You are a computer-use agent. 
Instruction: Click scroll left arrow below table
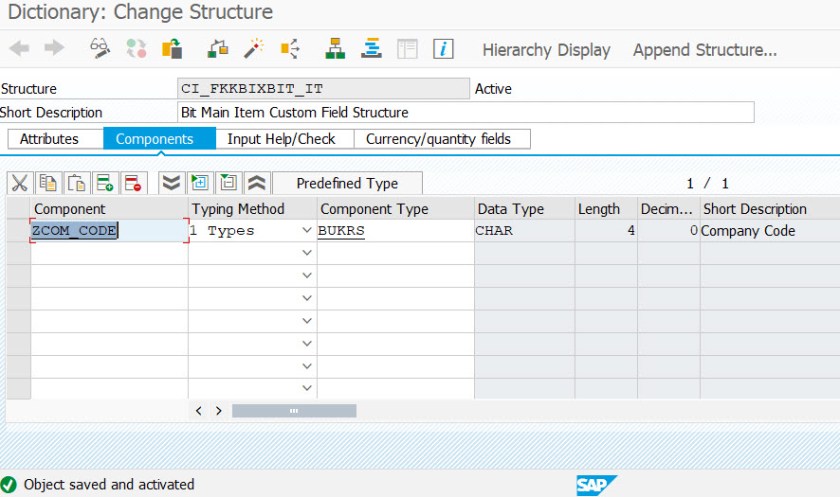point(199,411)
